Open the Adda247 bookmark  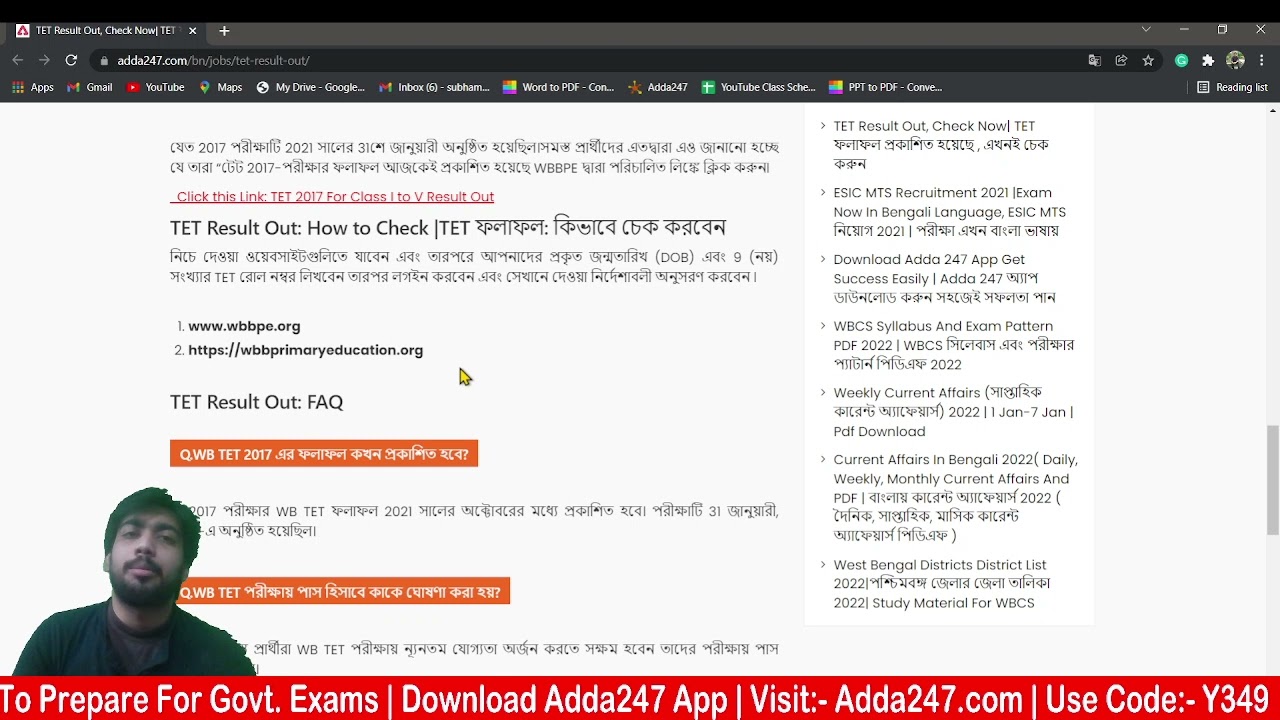pyautogui.click(x=658, y=87)
